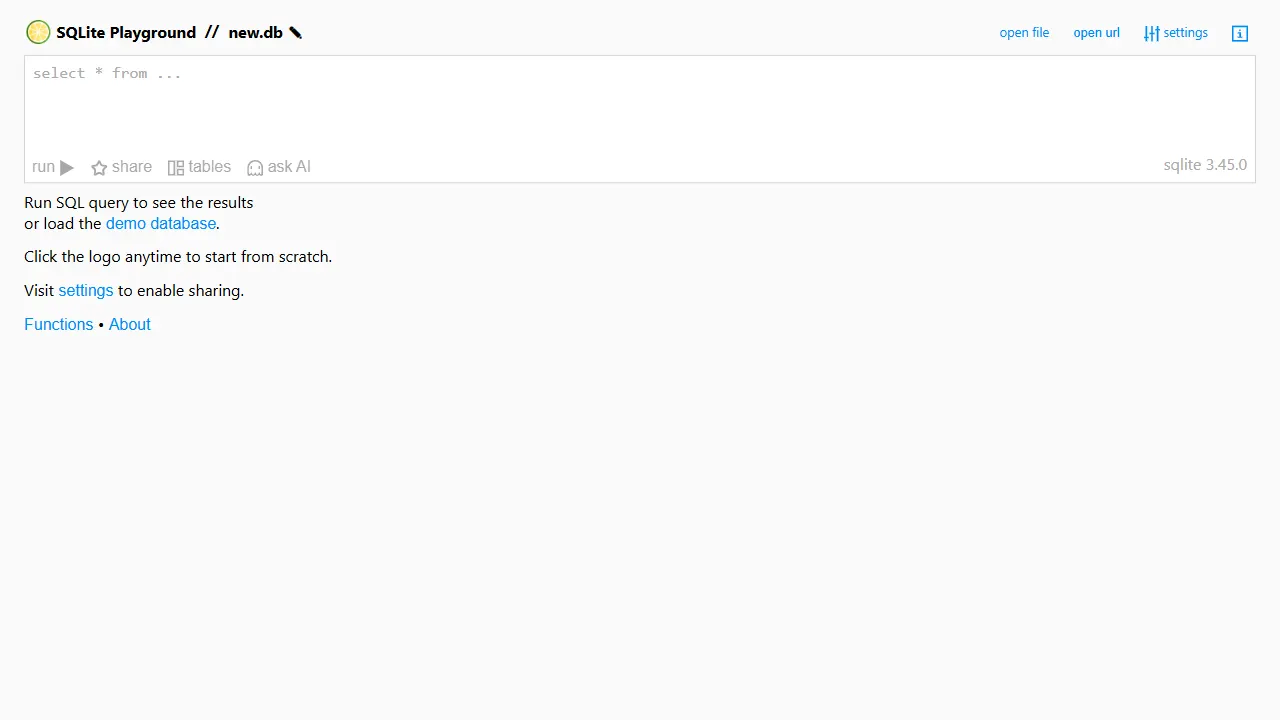This screenshot has width=1280, height=720.
Task: Follow the settings link in Visit settings sentence
Action: coord(86,290)
